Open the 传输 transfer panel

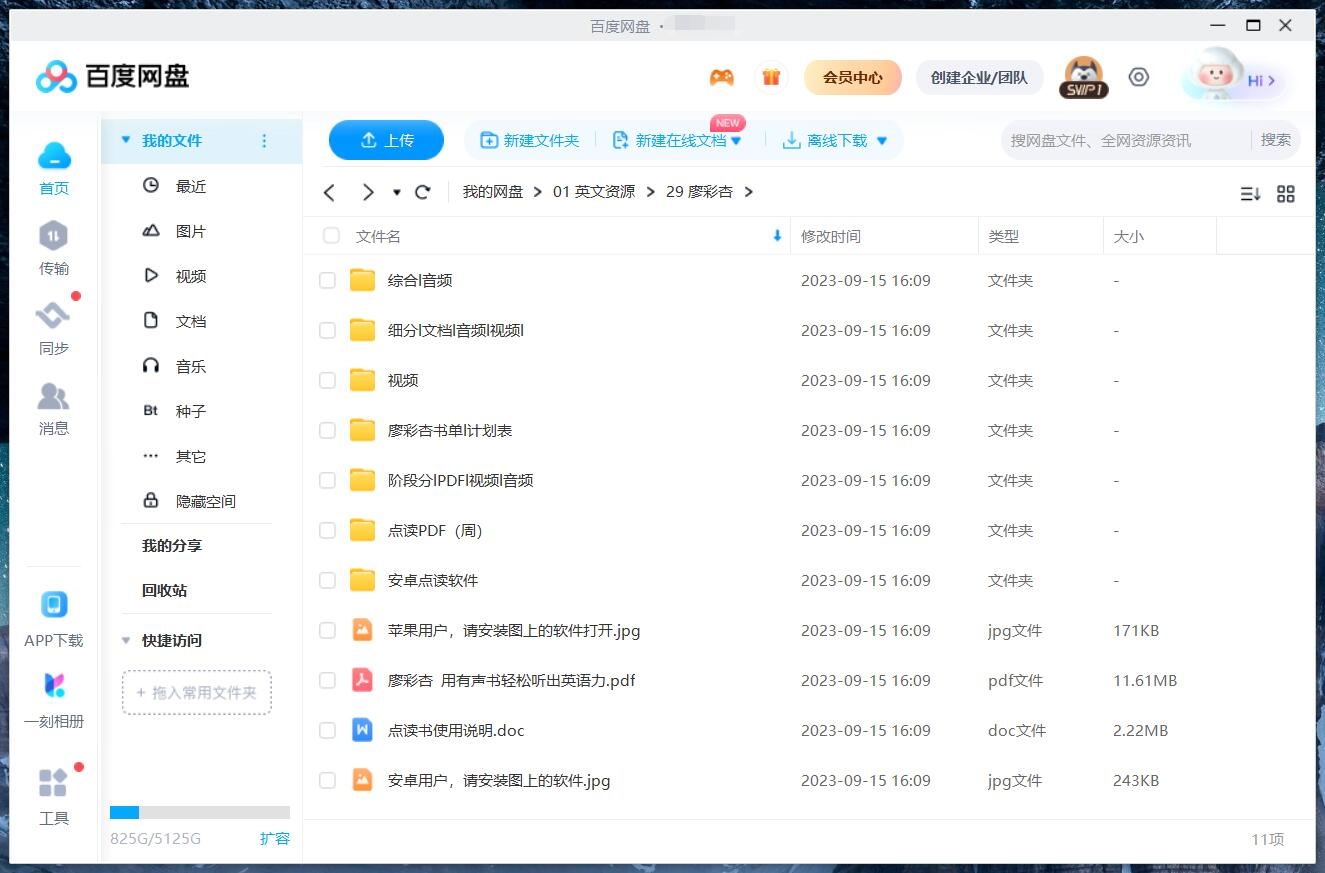53,248
